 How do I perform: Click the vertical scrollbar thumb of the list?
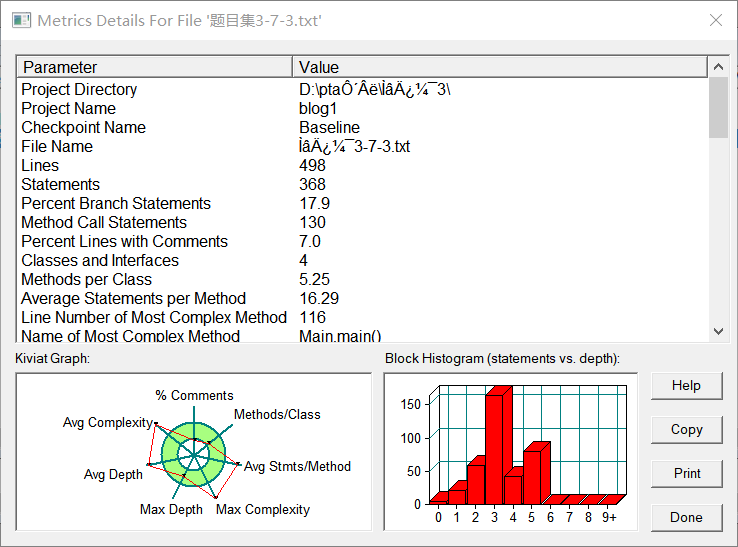point(718,108)
